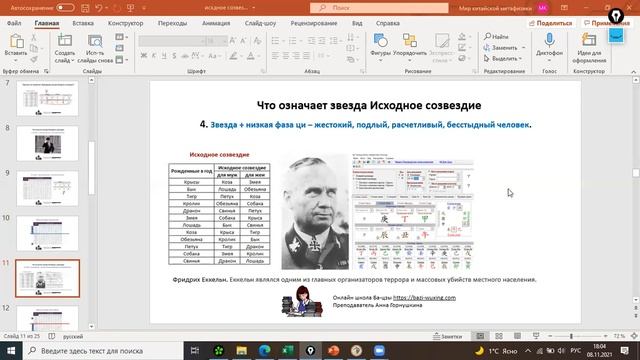Screen dimensions: 640x360
Task: Open the Анимация tab
Action: pyautogui.click(x=216, y=23)
